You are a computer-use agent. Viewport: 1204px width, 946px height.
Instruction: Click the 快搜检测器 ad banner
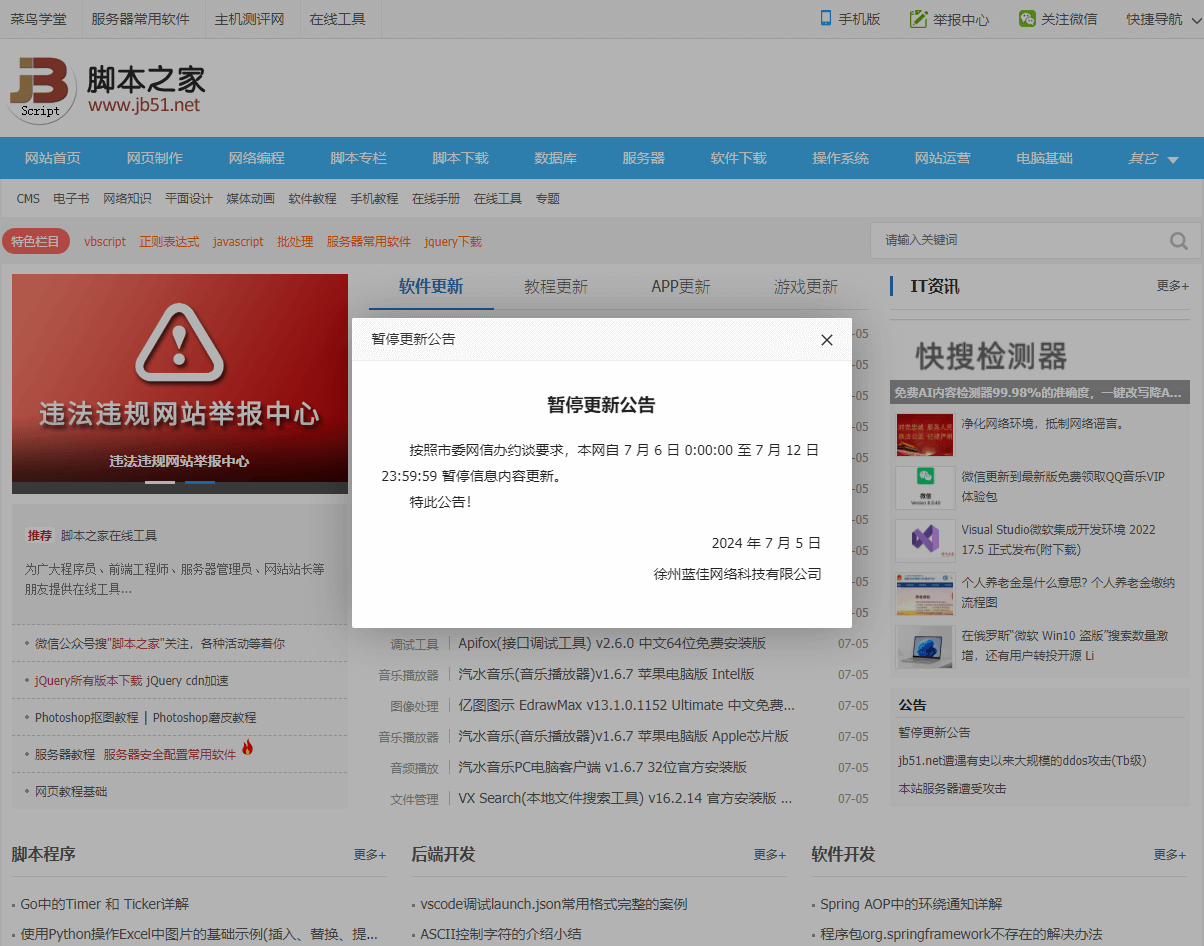(x=1040, y=363)
